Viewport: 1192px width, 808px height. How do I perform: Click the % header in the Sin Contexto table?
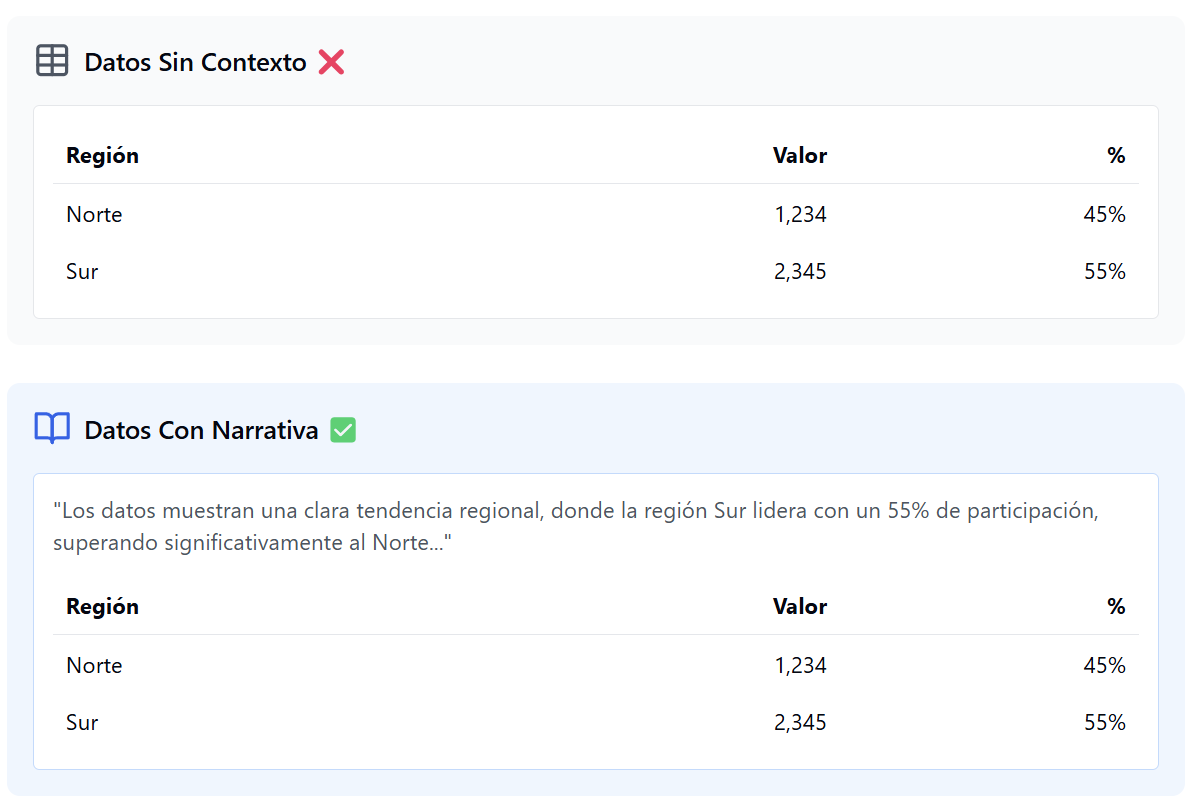pos(1116,156)
